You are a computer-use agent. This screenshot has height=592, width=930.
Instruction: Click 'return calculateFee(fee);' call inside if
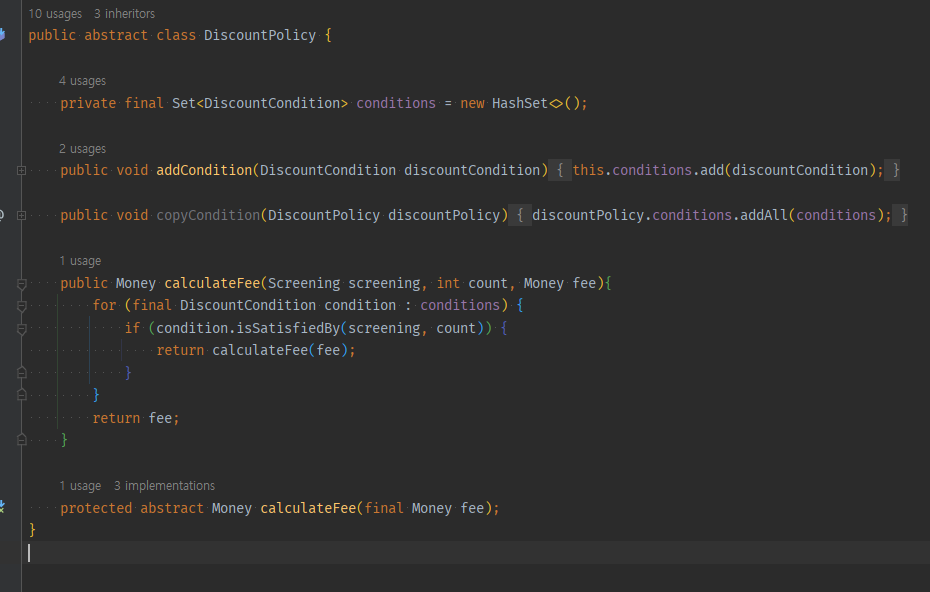click(x=256, y=351)
